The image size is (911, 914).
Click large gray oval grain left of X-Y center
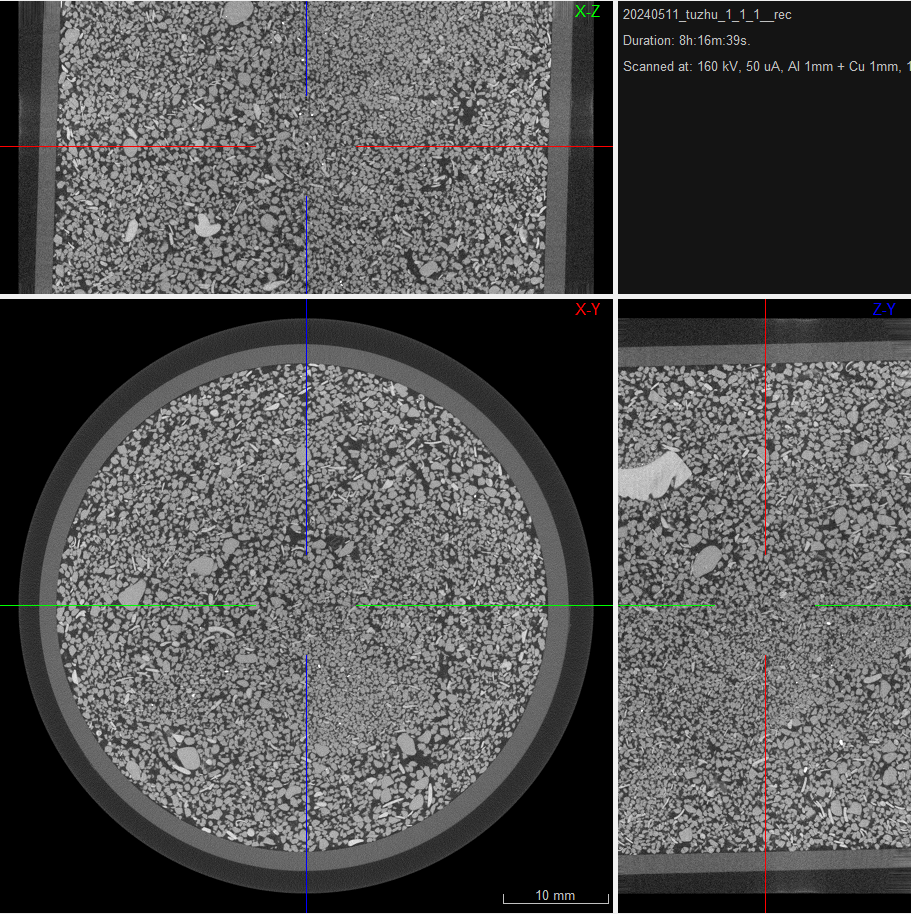(x=132, y=596)
